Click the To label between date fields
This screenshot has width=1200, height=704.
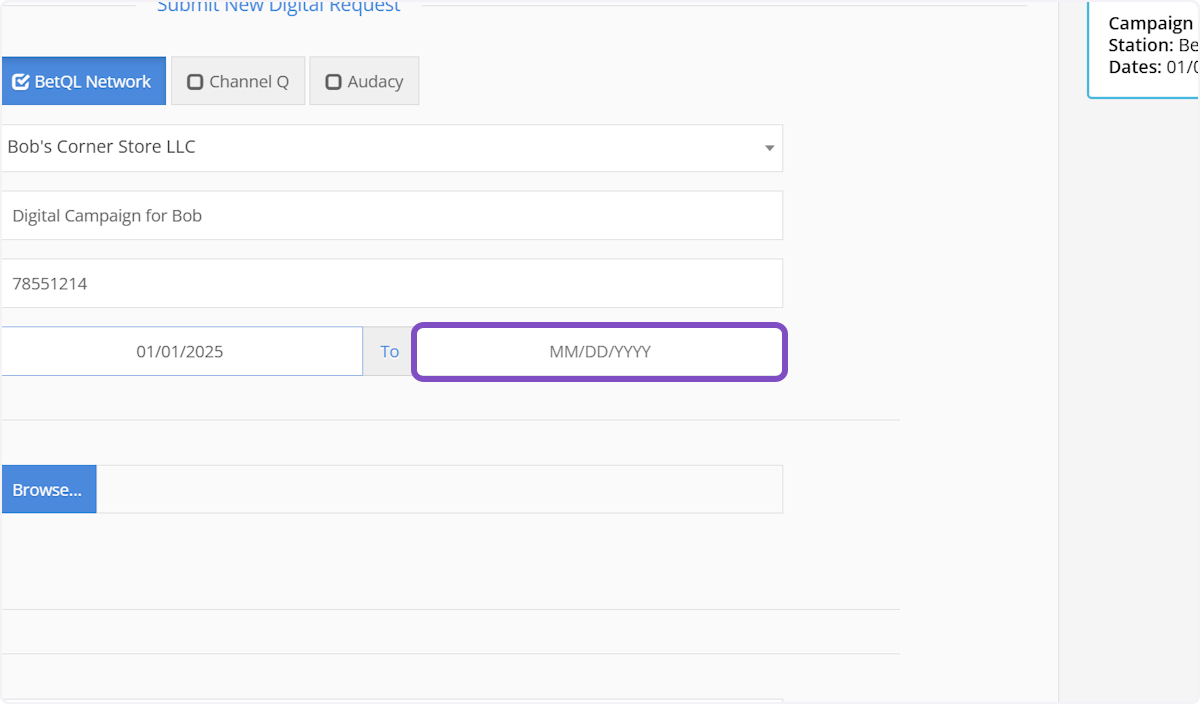[x=389, y=352]
